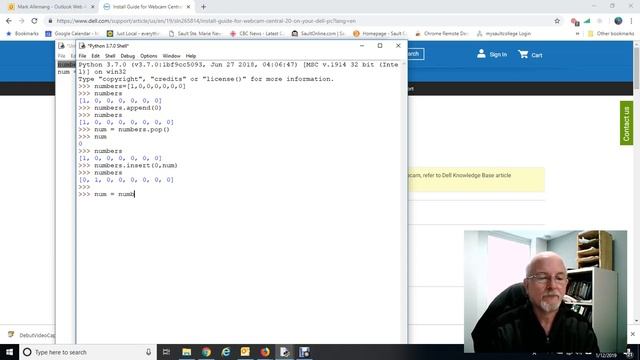Click the webcam video overlay
The width and height of the screenshot is (640, 360).
click(545, 291)
